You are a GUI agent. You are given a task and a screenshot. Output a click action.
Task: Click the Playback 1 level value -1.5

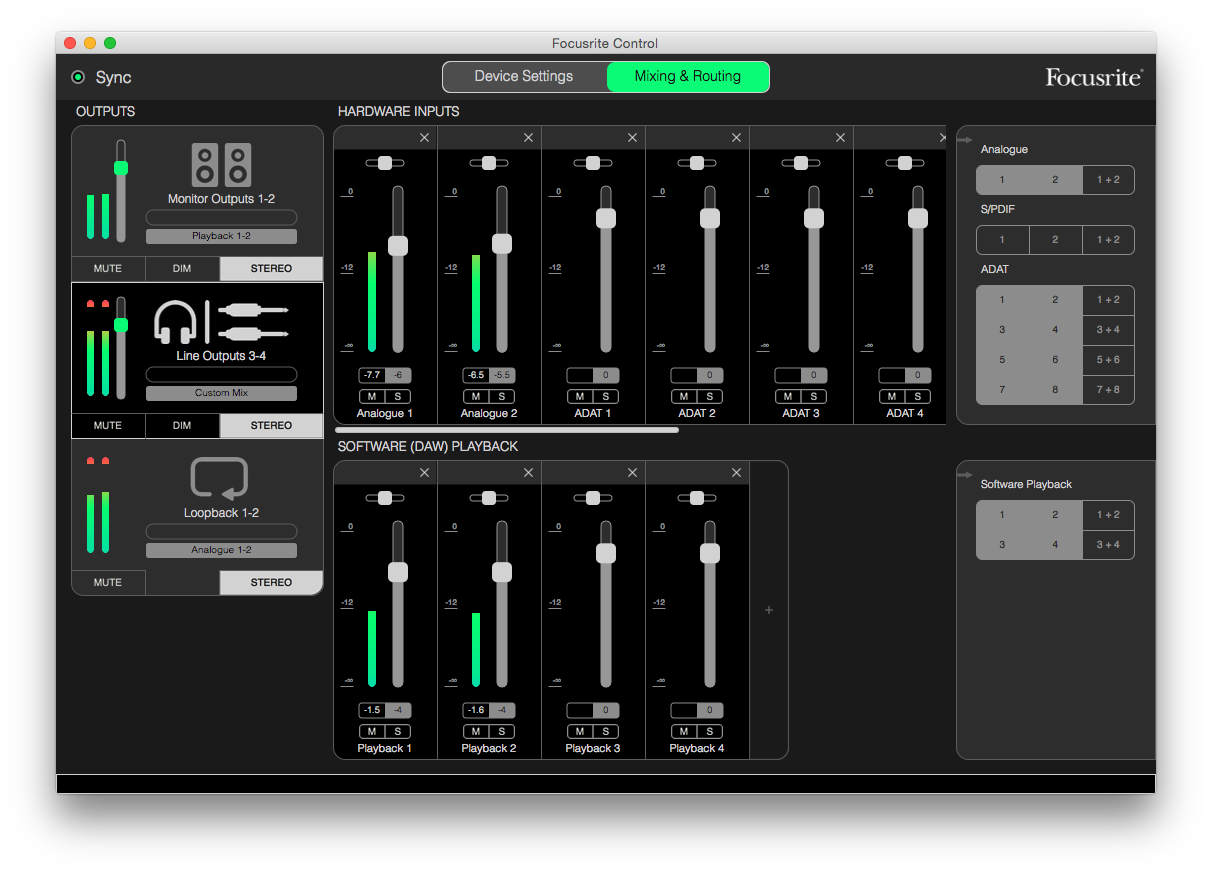coord(372,710)
